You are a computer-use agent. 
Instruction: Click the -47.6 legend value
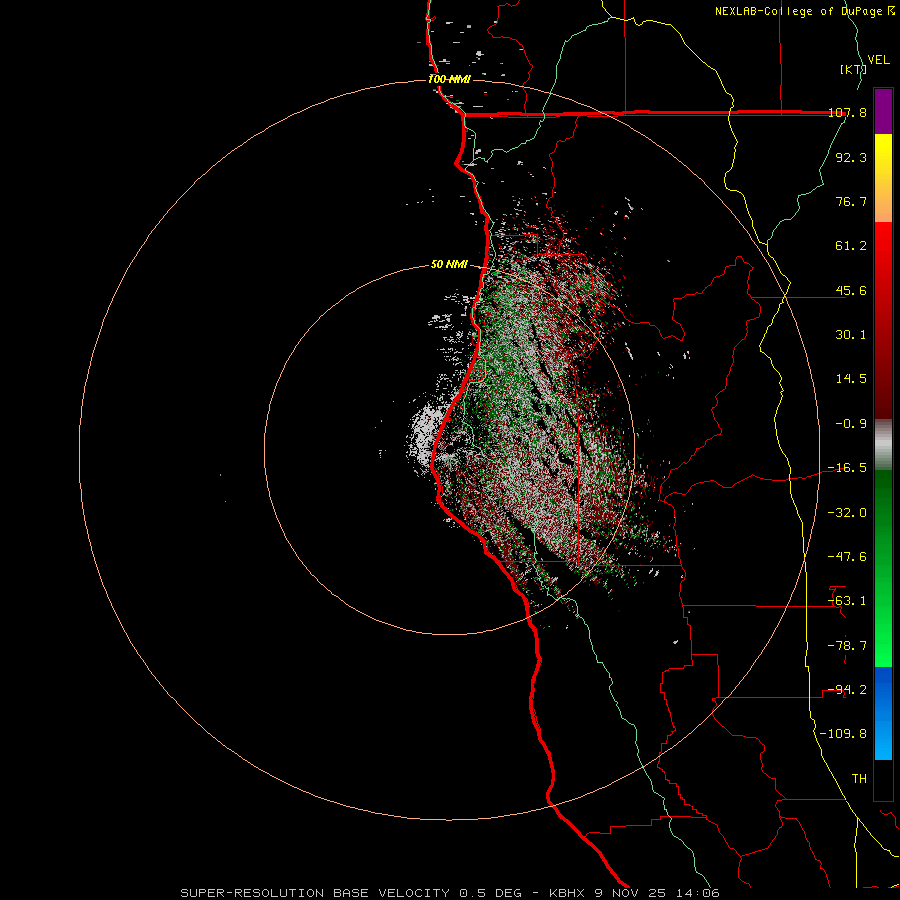[847, 557]
